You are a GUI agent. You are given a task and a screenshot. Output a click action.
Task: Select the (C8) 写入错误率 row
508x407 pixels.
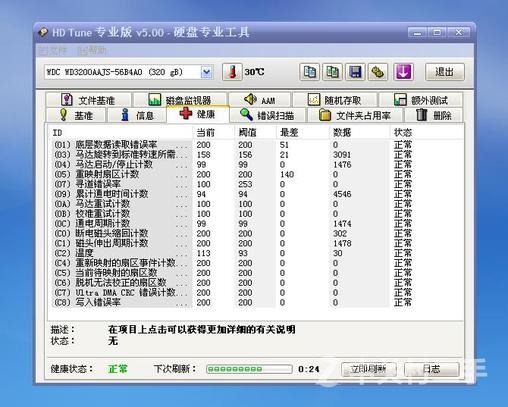point(256,302)
